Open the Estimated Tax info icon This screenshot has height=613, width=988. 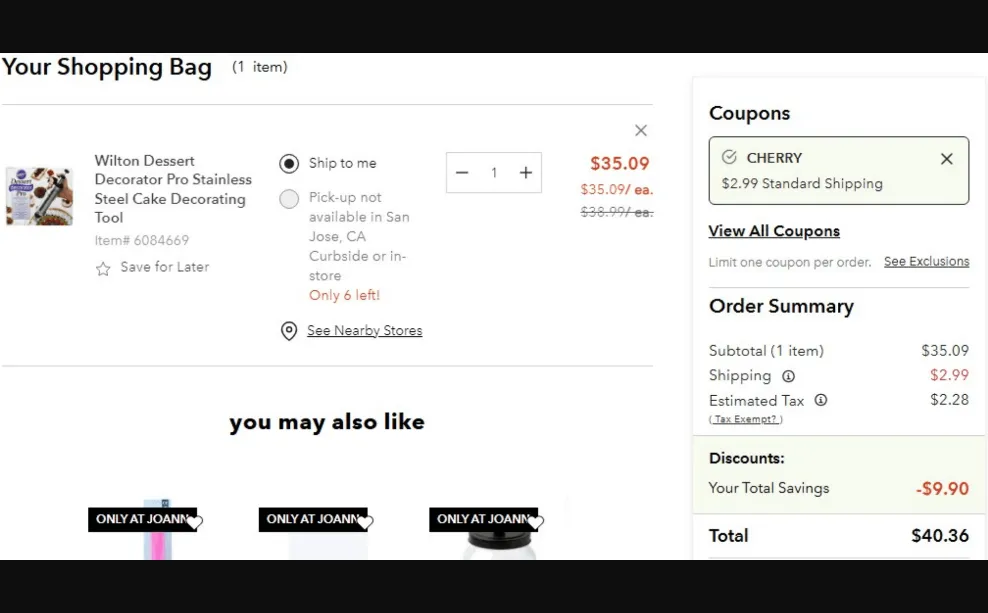coord(820,400)
